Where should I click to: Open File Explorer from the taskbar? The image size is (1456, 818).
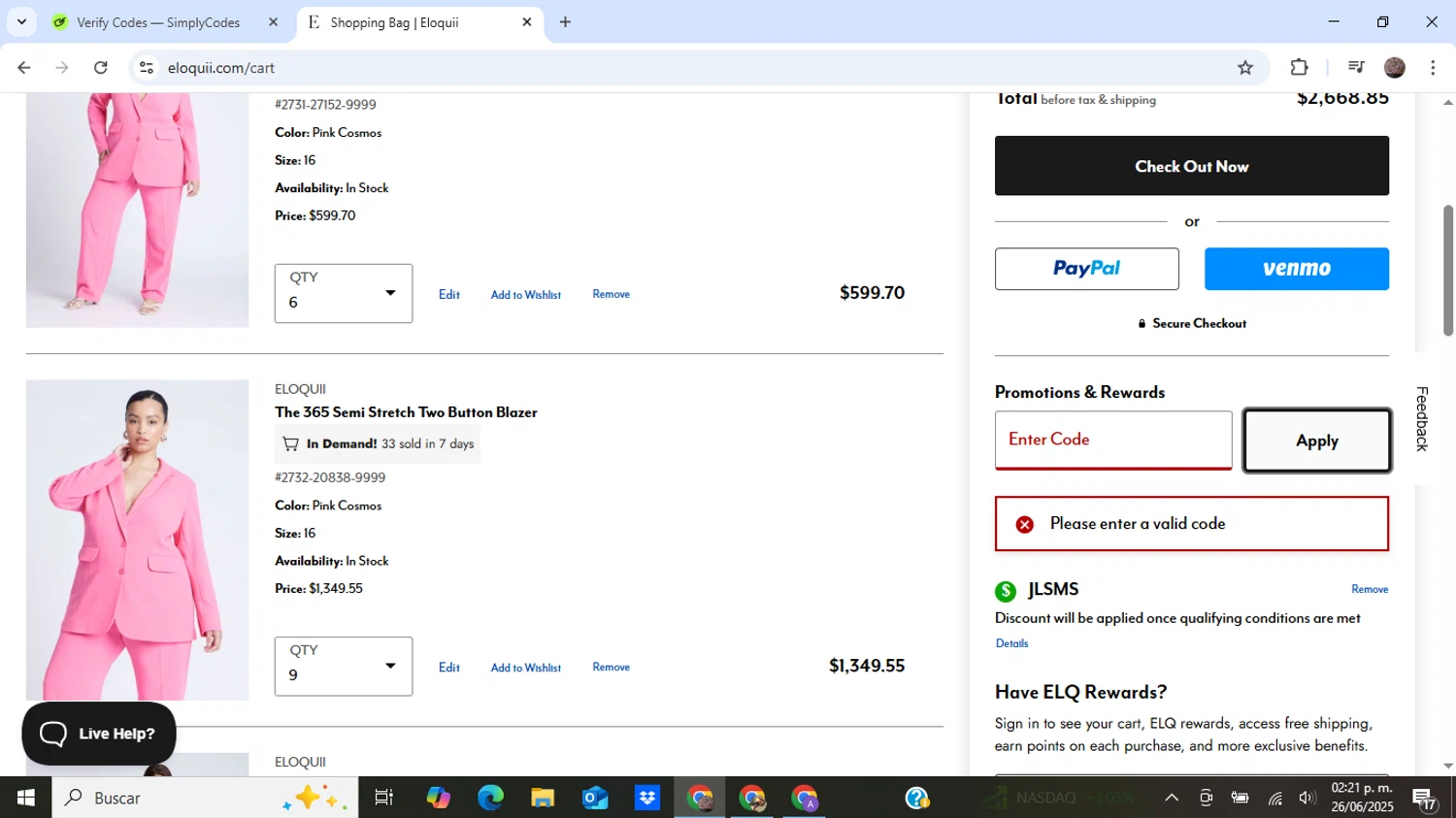point(543,798)
